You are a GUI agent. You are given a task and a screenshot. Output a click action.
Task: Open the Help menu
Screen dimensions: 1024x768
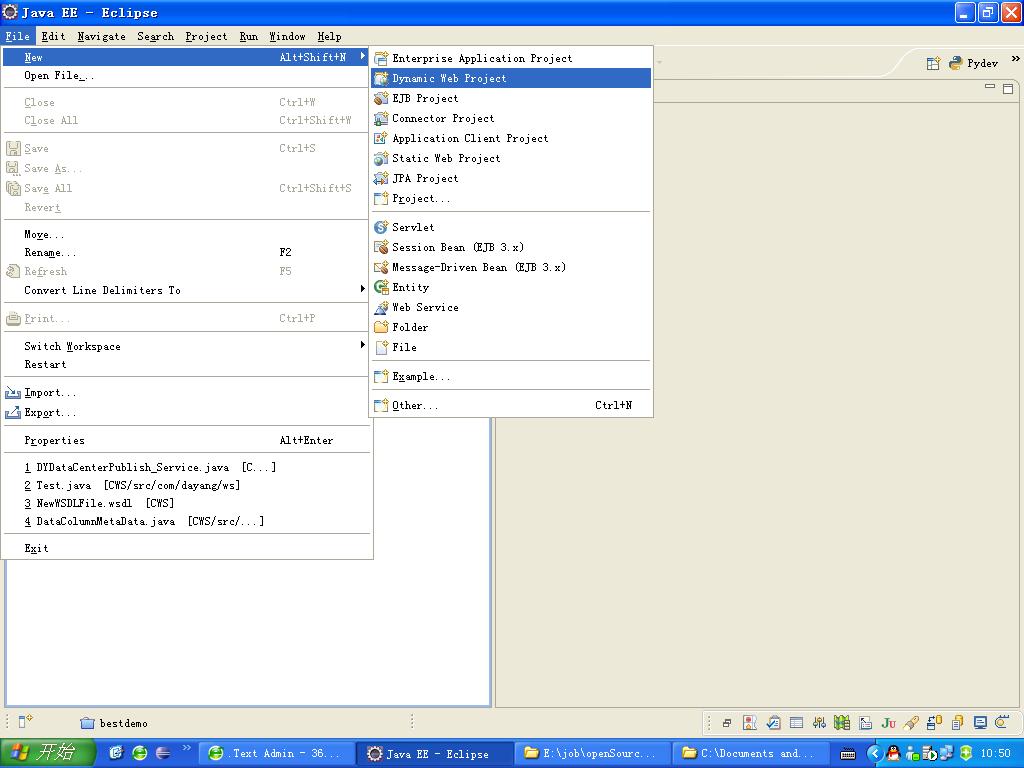click(330, 37)
